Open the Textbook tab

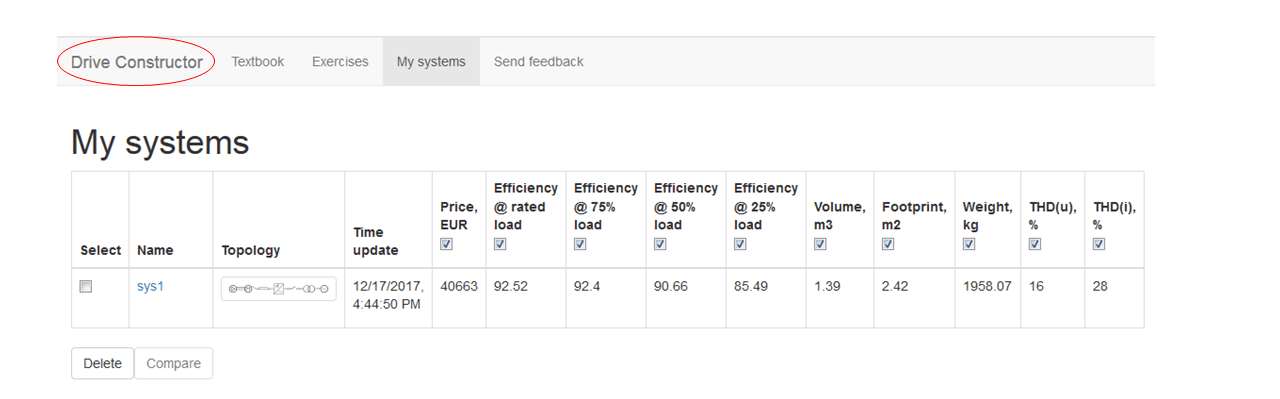[x=258, y=62]
